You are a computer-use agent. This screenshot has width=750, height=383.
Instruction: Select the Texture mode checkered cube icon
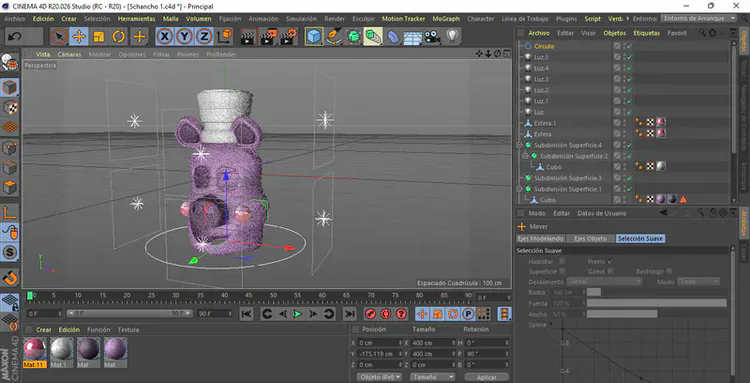click(x=10, y=108)
